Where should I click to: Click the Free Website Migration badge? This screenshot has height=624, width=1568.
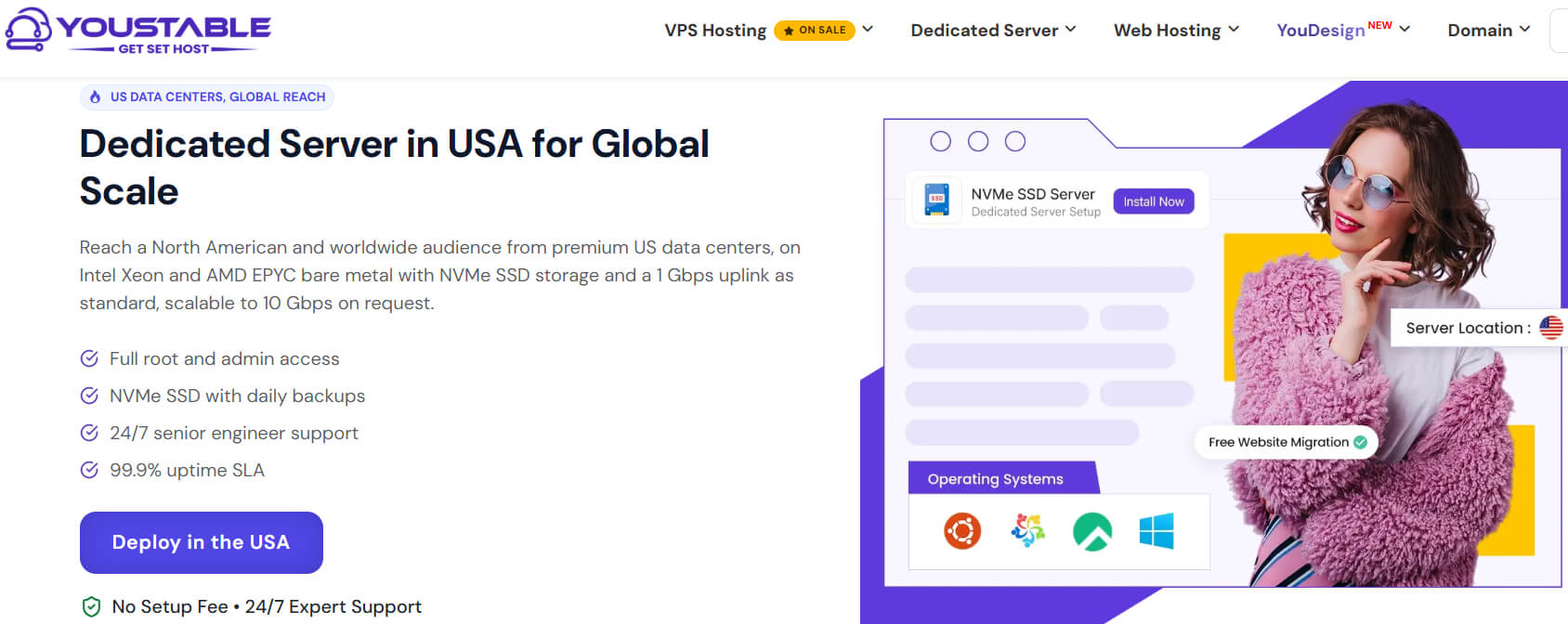click(1286, 442)
